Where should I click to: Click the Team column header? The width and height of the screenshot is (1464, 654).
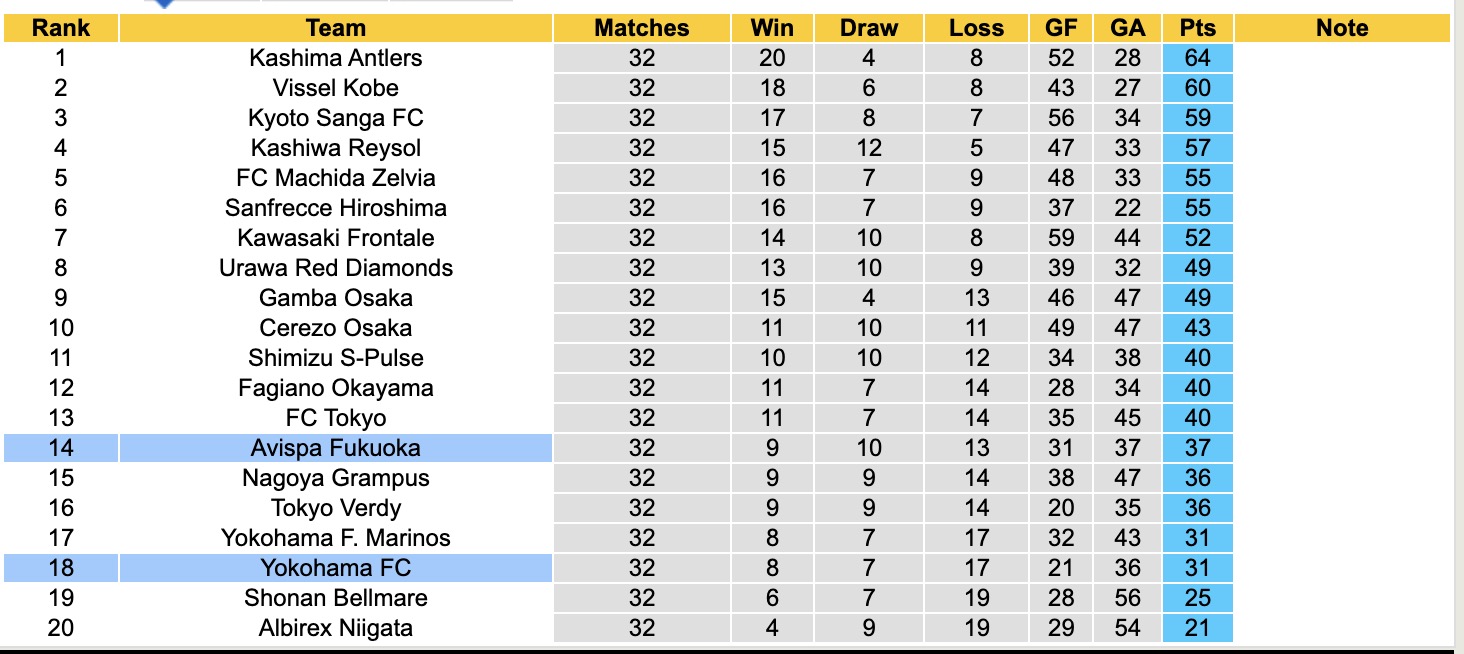336,28
